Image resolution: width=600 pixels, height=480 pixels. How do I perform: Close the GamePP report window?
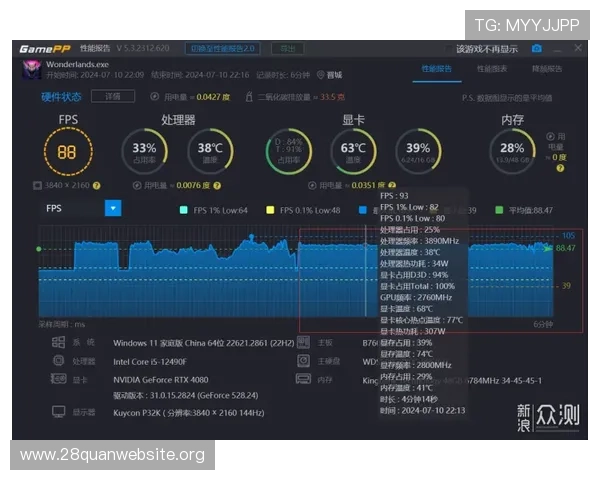click(x=578, y=48)
